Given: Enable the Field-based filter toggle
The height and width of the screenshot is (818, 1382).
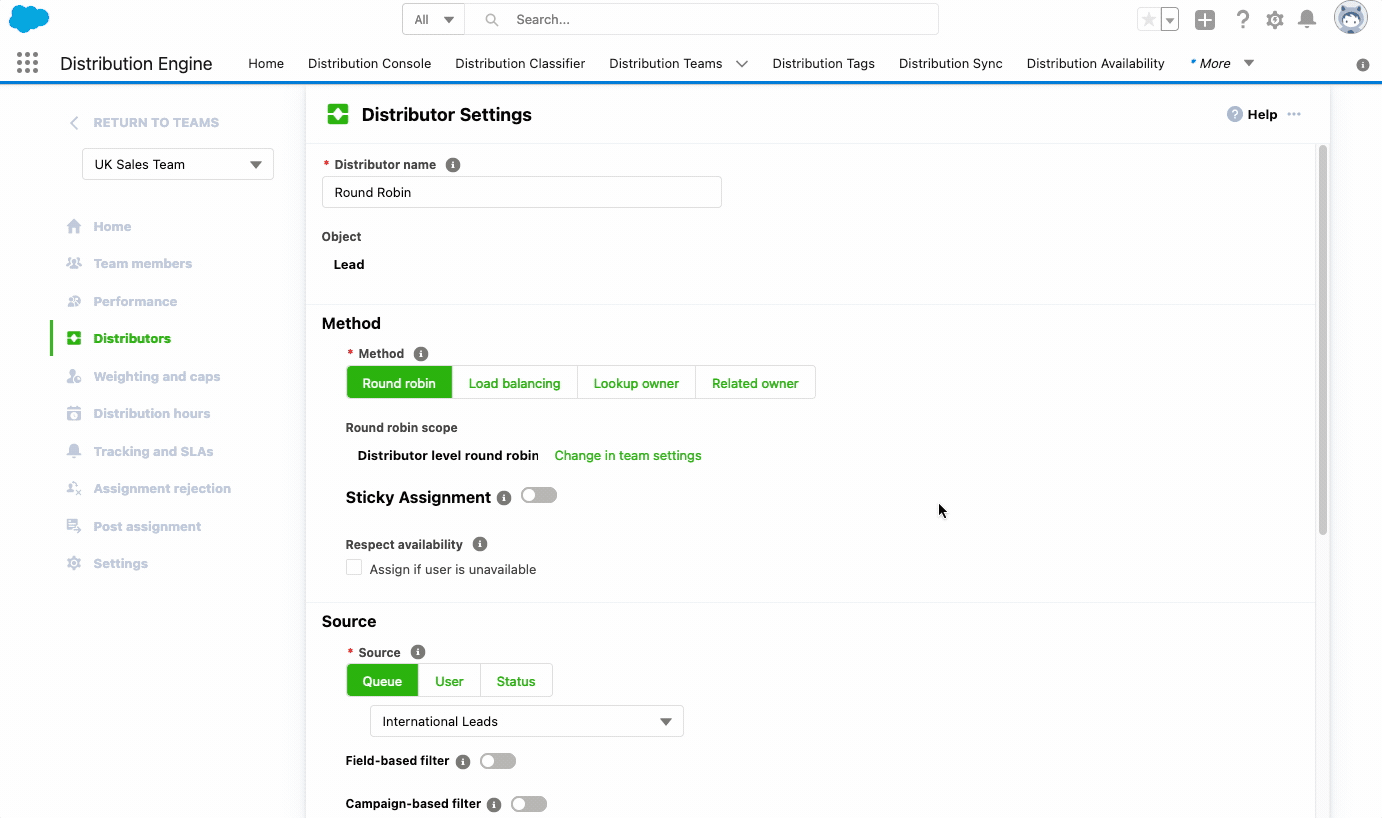Looking at the screenshot, I should (498, 761).
